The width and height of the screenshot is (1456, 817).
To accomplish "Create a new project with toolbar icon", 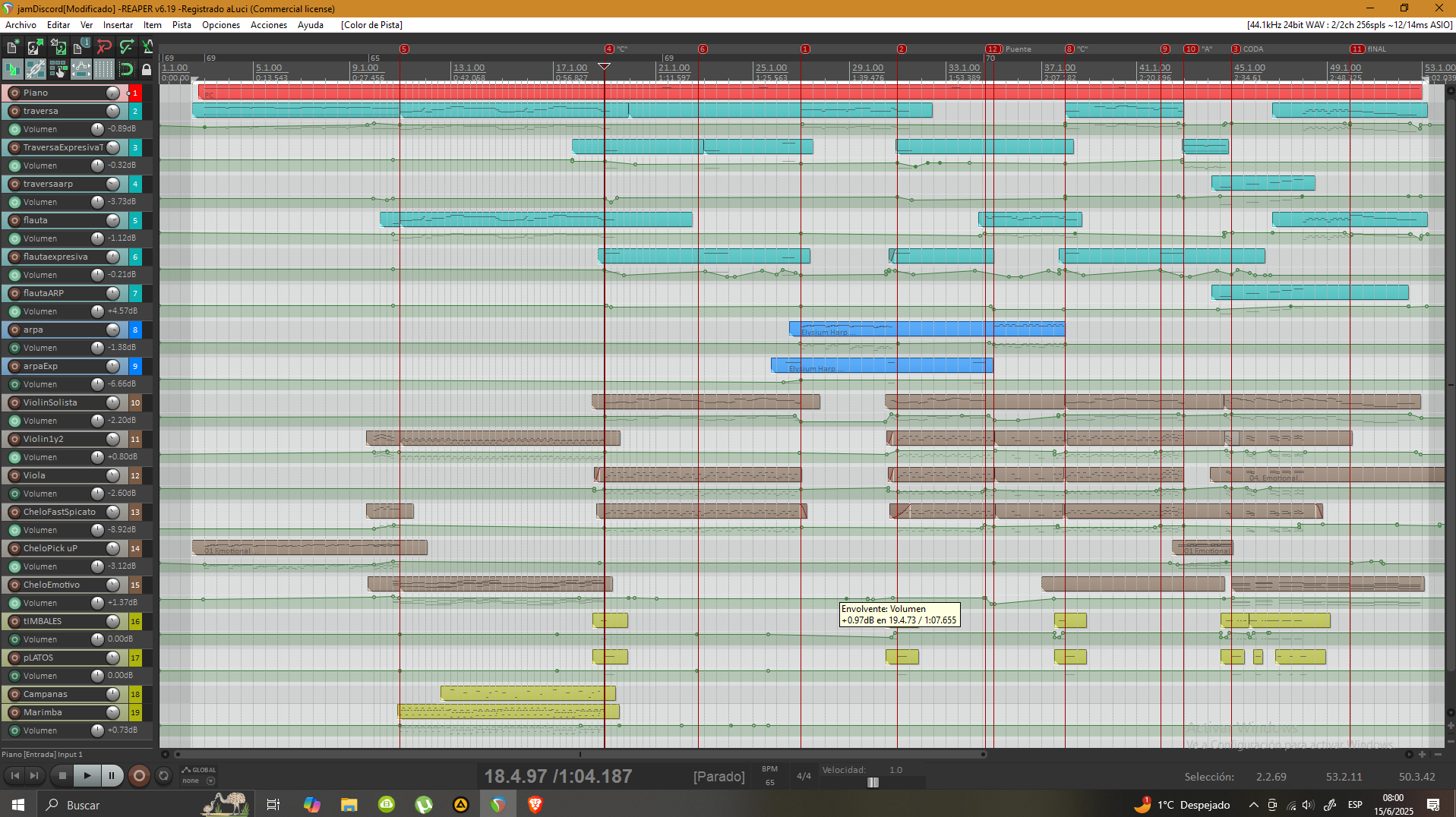I will (x=12, y=47).
